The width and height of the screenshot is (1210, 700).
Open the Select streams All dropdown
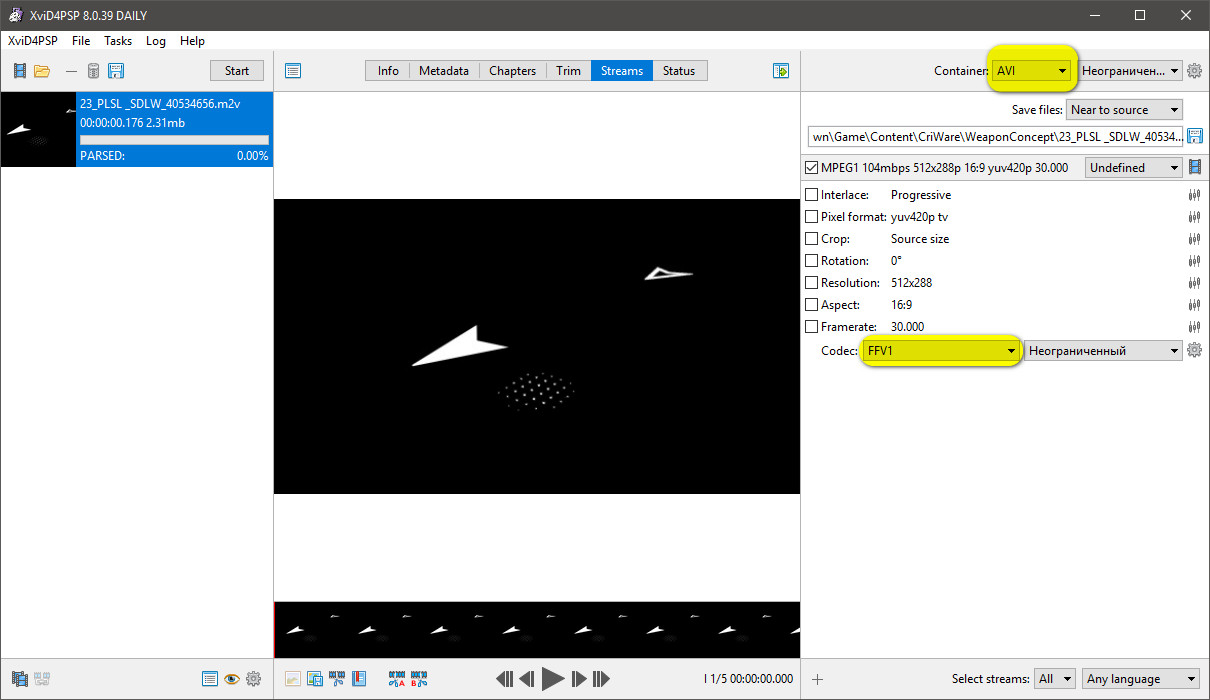click(1055, 679)
